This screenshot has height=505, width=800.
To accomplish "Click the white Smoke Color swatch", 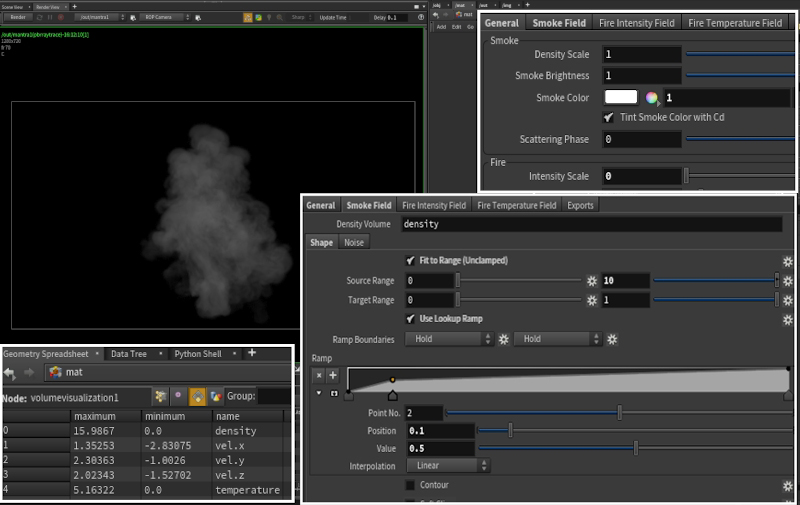I will [x=621, y=97].
